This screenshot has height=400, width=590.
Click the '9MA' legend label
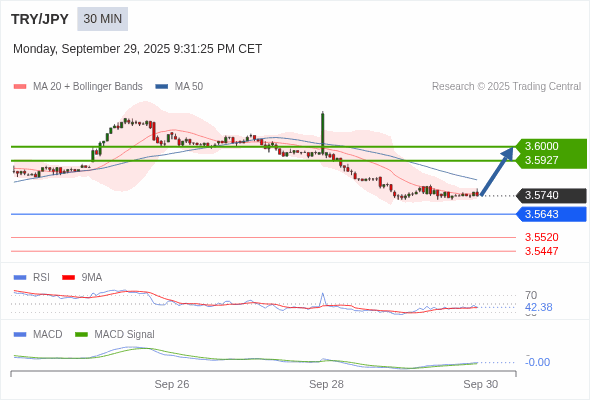pos(92,278)
